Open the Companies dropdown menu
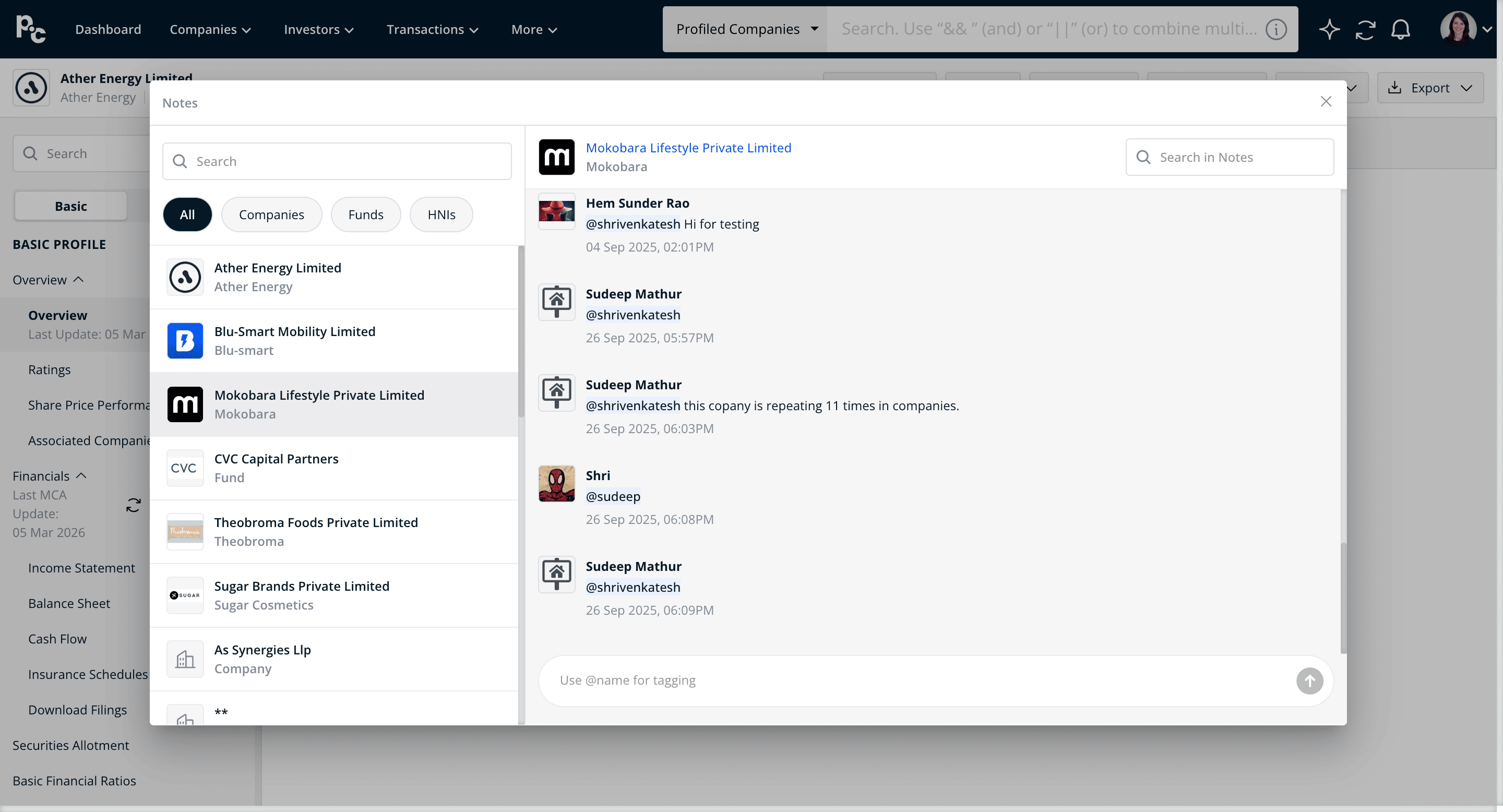Viewport: 1503px width, 812px height. tap(210, 29)
